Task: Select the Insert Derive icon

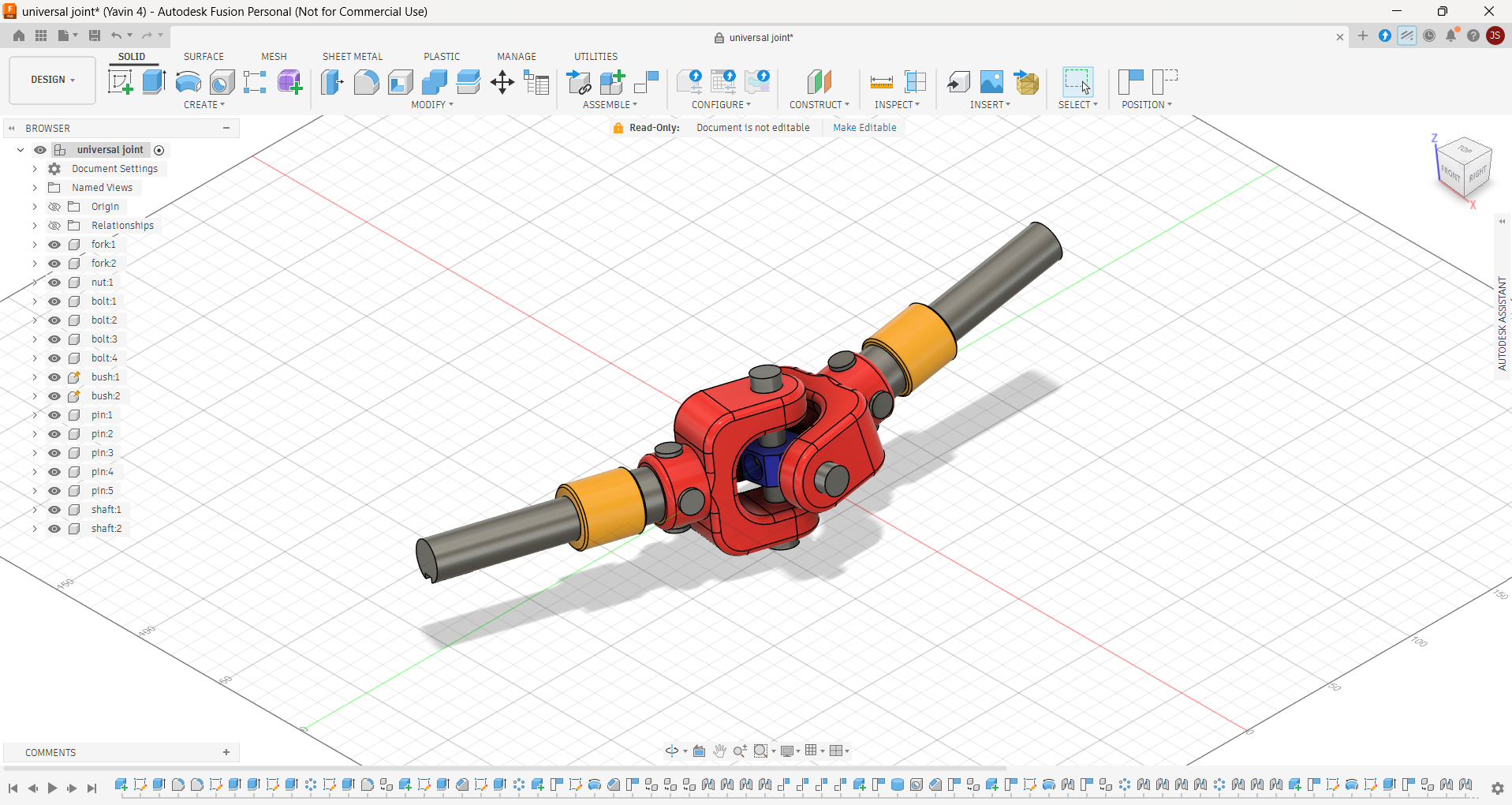Action: 958,82
